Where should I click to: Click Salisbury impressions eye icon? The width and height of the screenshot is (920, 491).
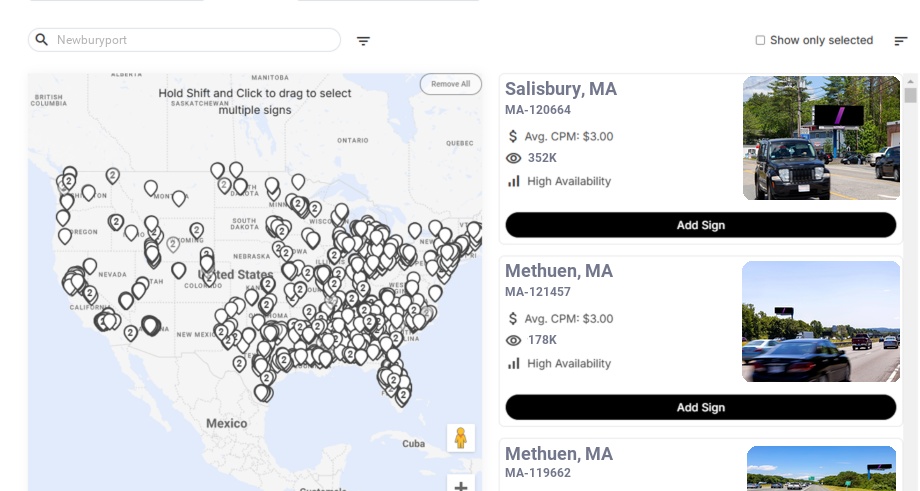point(514,158)
